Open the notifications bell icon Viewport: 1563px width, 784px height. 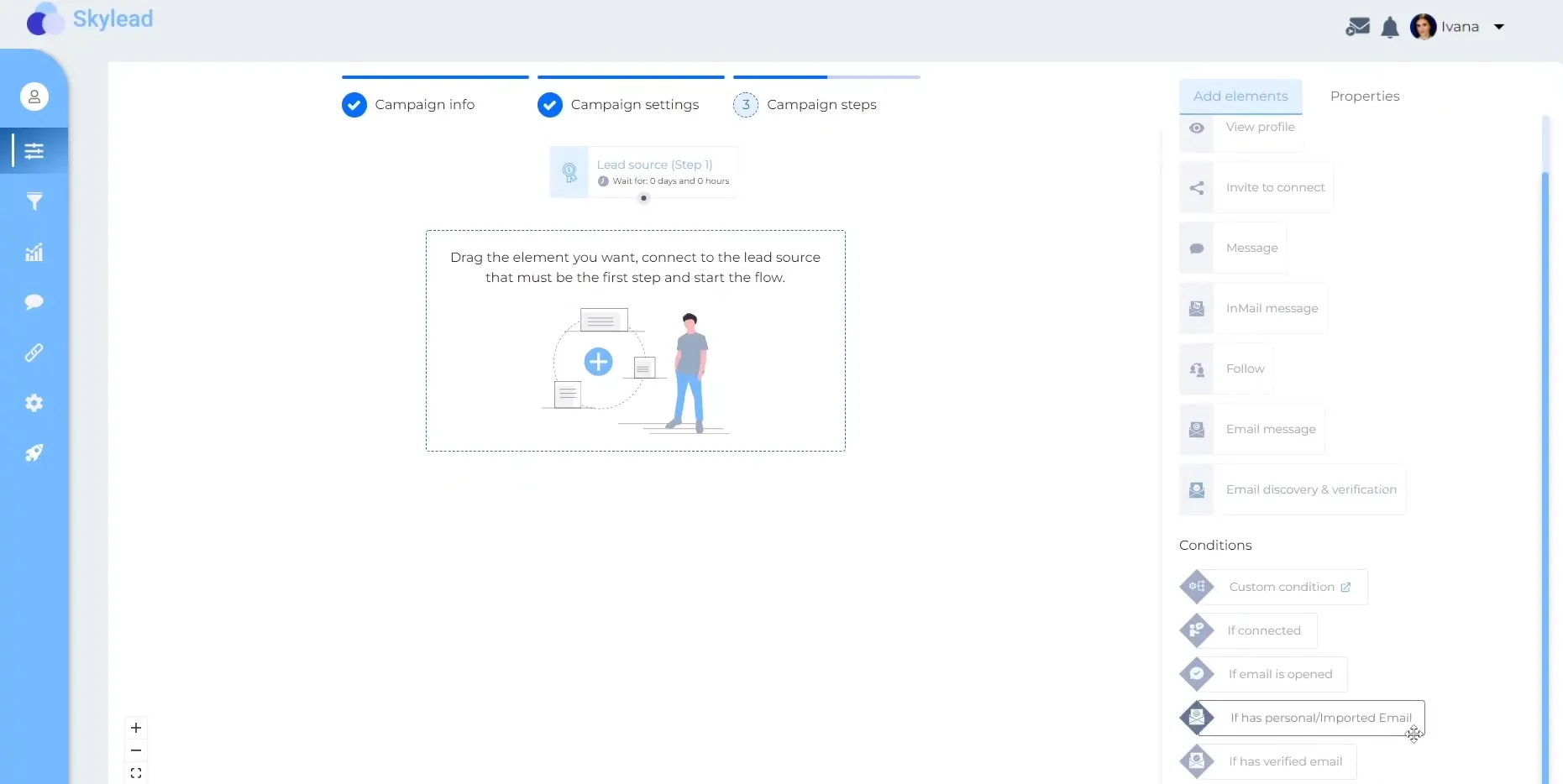1390,28
